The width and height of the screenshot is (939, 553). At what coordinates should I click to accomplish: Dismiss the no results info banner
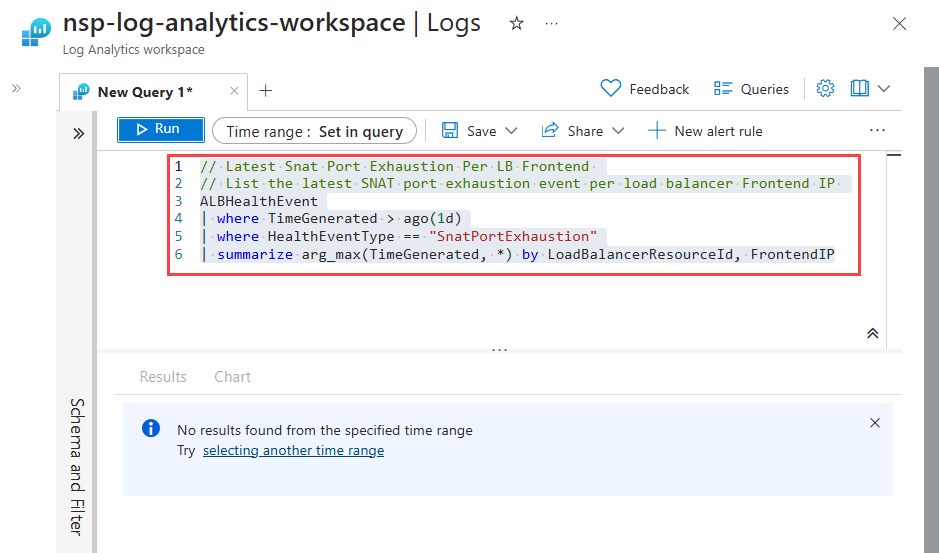tap(875, 423)
